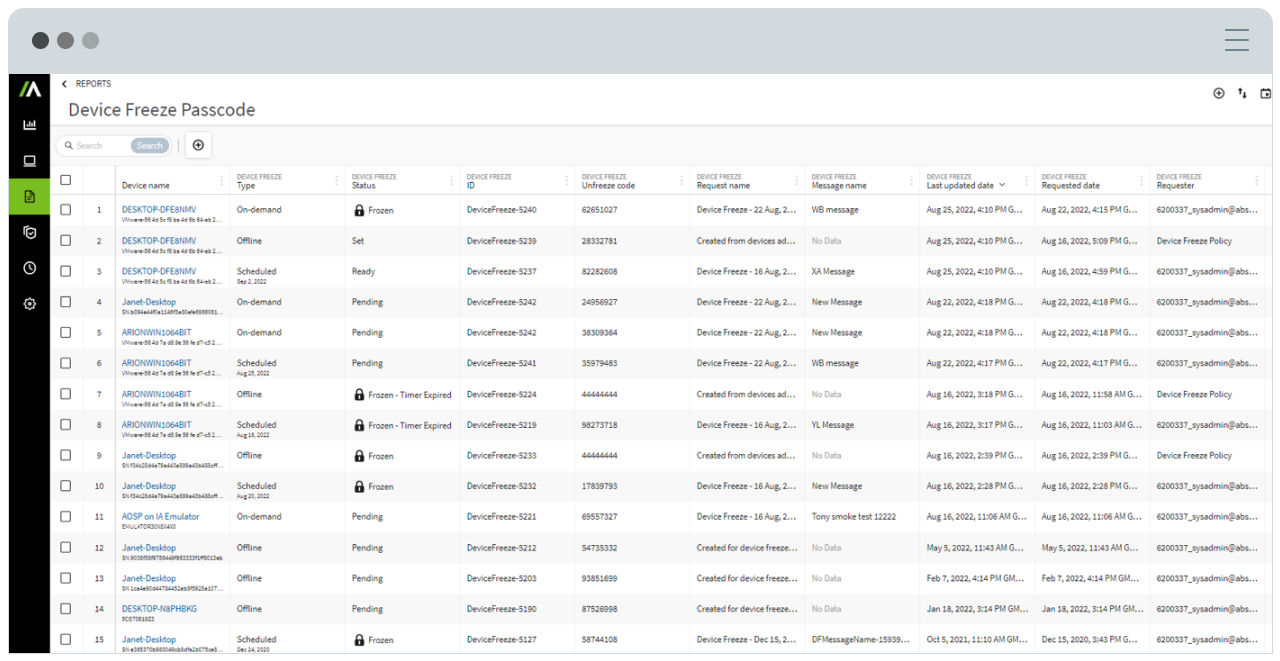1280x661 pixels.
Task: Toggle the select-all checkbox in the table header
Action: (66, 180)
